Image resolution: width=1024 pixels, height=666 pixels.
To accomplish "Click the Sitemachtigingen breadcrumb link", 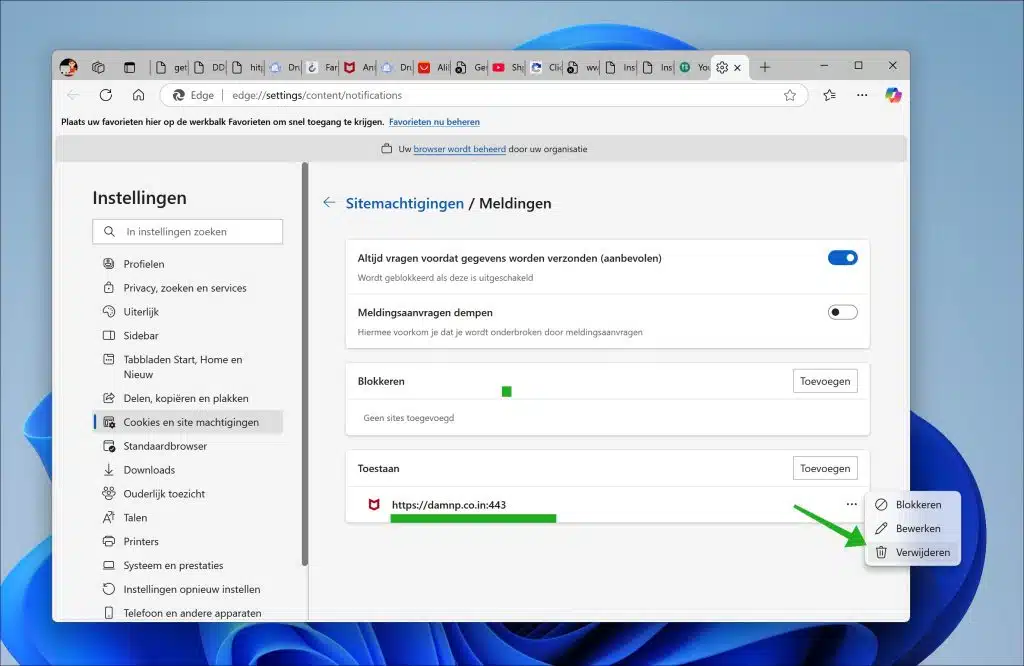I will (x=404, y=203).
